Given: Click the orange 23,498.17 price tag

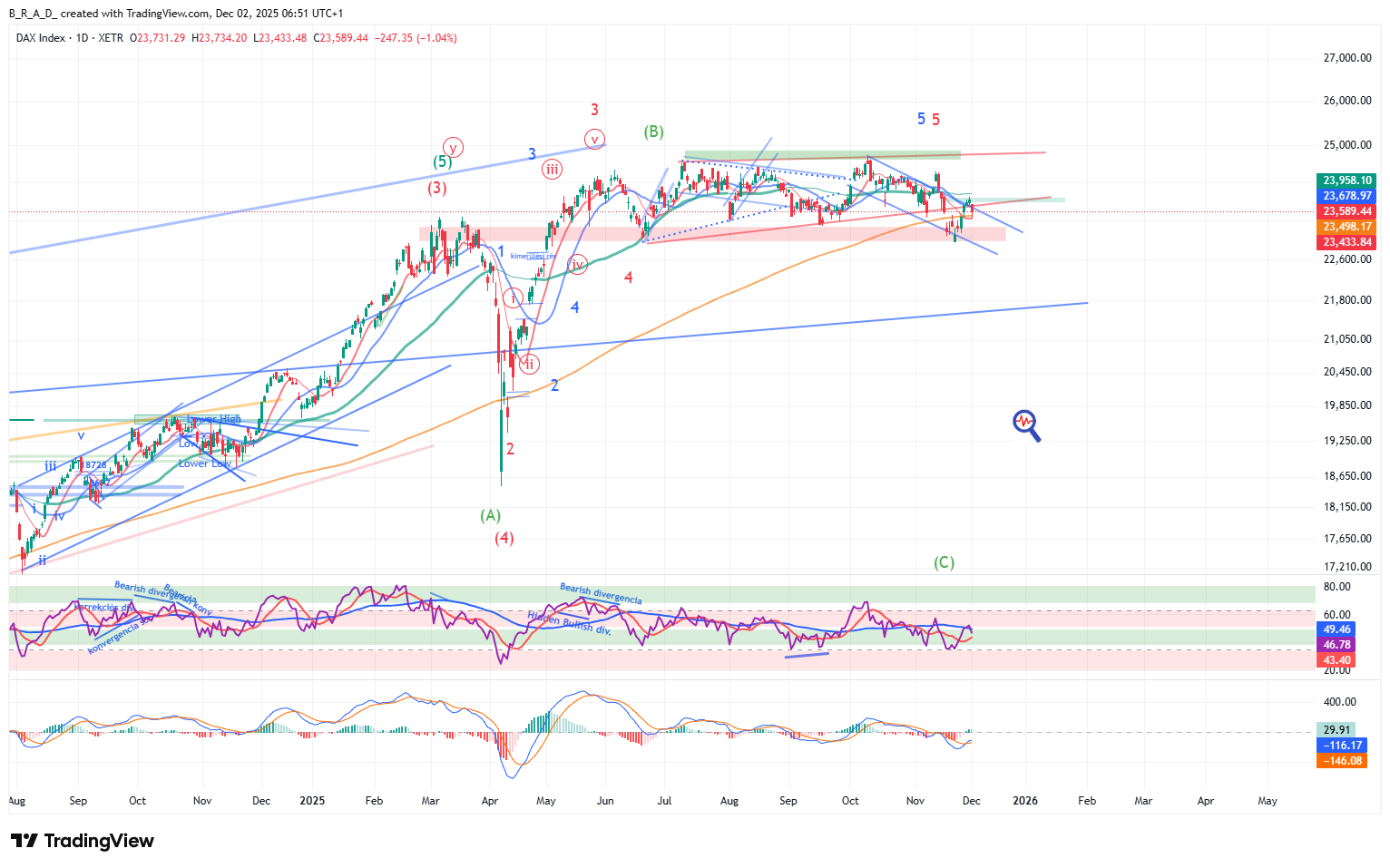Looking at the screenshot, I should (x=1346, y=227).
